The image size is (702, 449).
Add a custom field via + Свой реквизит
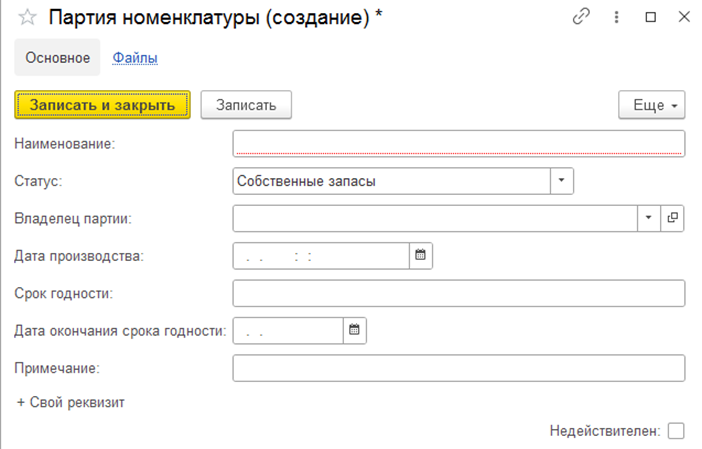pos(70,402)
